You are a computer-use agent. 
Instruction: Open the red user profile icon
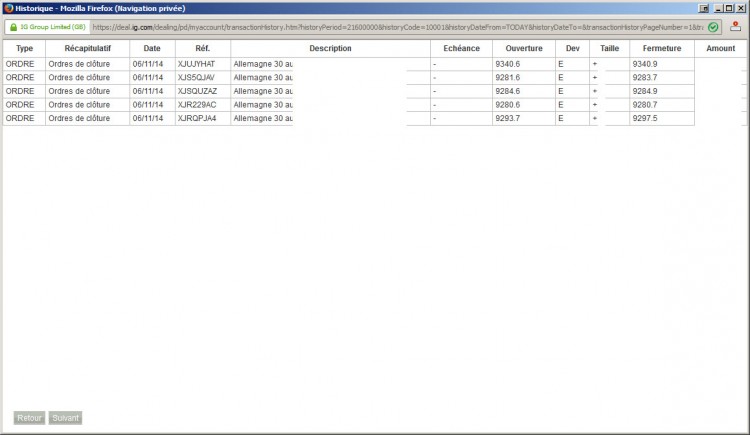click(736, 27)
